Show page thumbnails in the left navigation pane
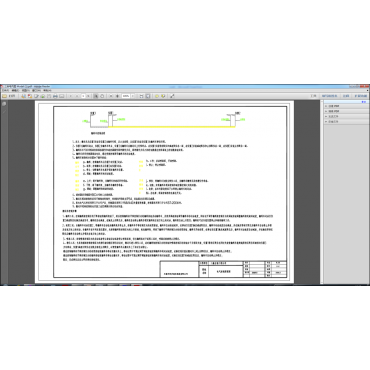Viewport: 370px width, 370px height. (4, 104)
